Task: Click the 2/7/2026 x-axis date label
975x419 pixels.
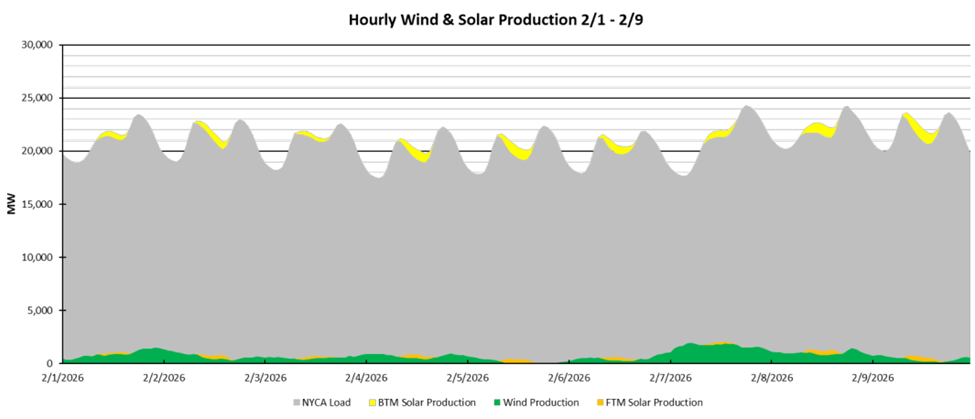Action: 668,378
